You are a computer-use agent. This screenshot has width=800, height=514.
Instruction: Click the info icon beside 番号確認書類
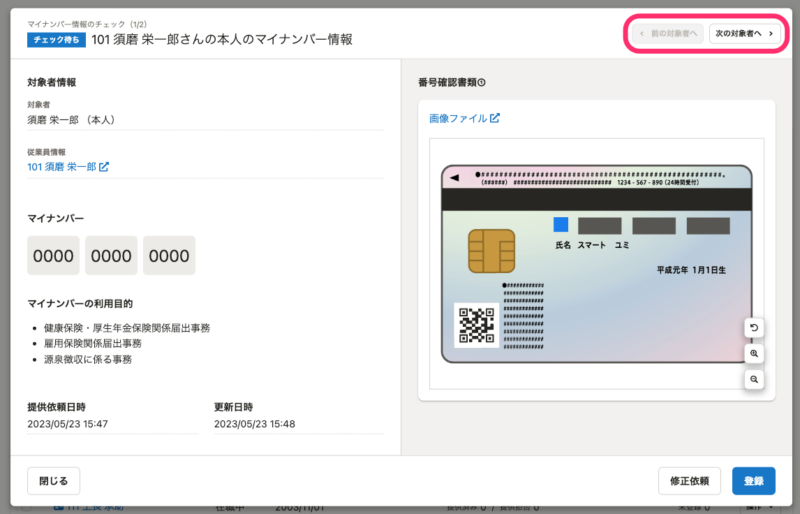pyautogui.click(x=482, y=82)
